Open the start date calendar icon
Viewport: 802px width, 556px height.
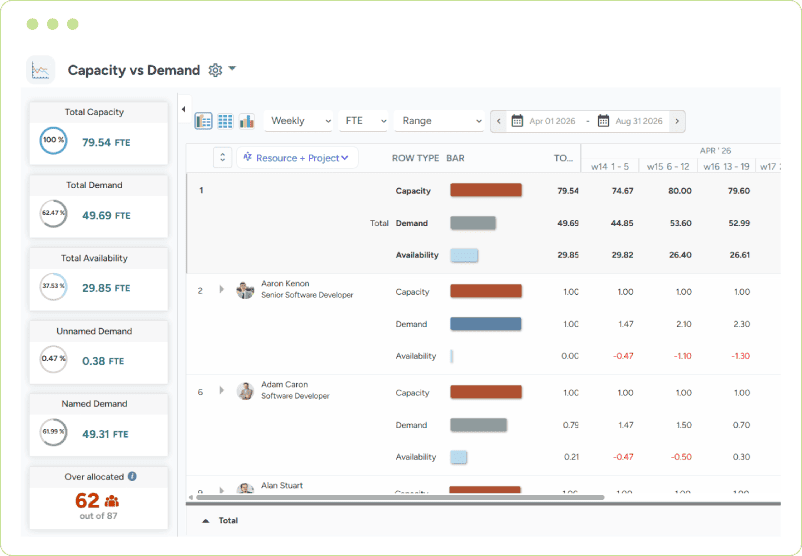[x=517, y=121]
